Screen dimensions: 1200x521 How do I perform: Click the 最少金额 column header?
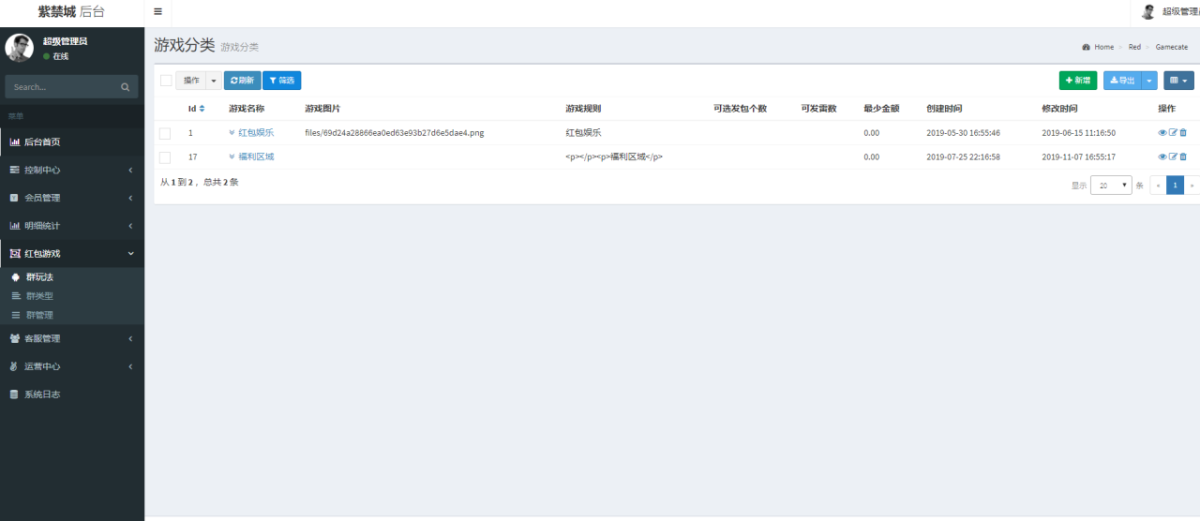(881, 108)
